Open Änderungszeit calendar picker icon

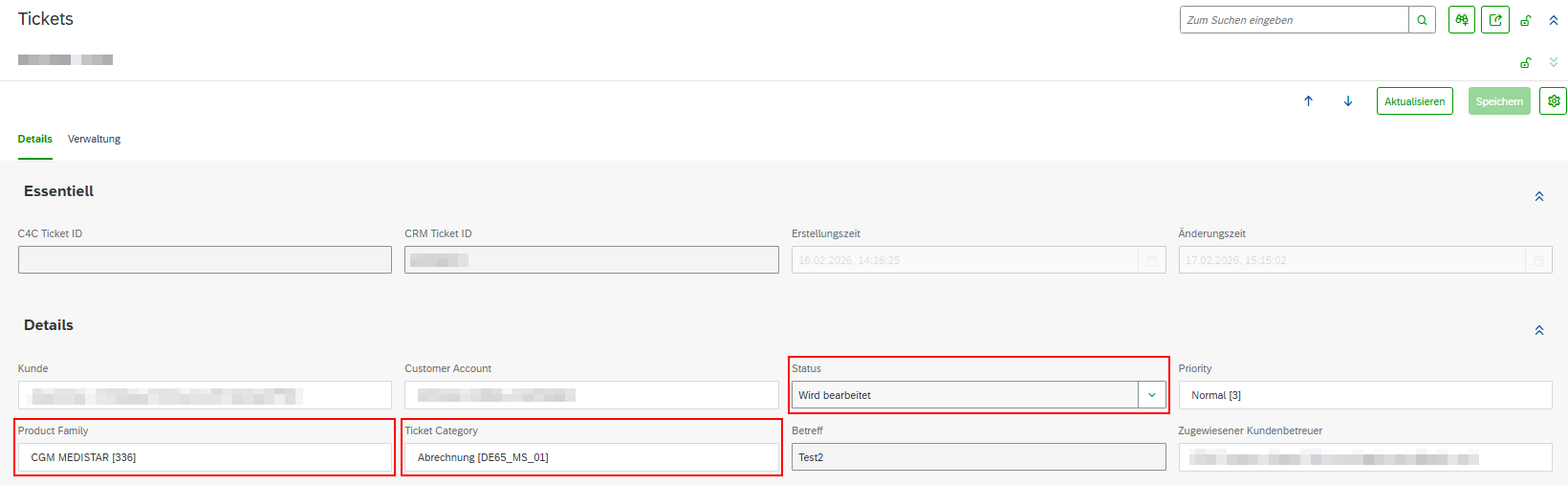click(1538, 260)
